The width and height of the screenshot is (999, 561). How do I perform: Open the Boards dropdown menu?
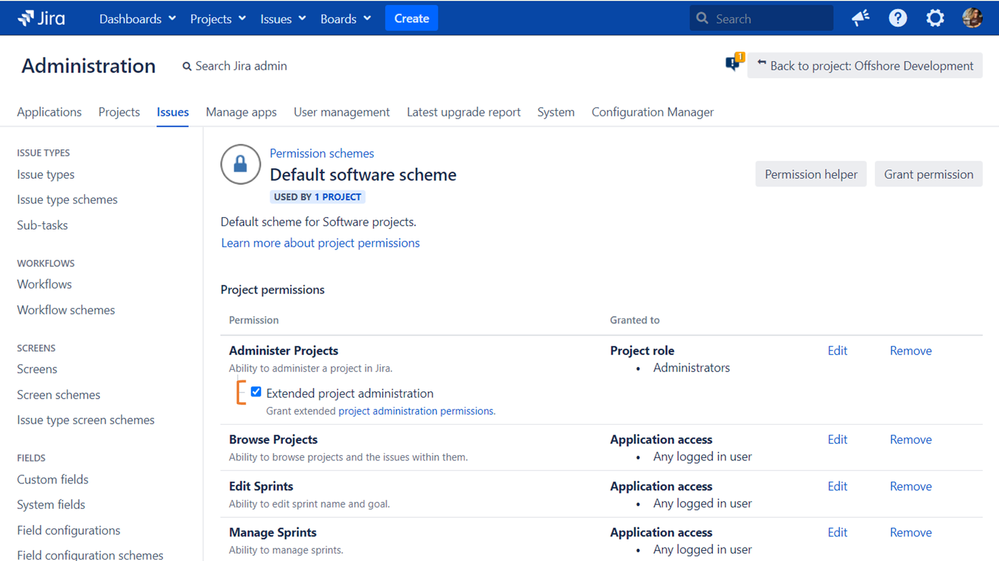345,18
